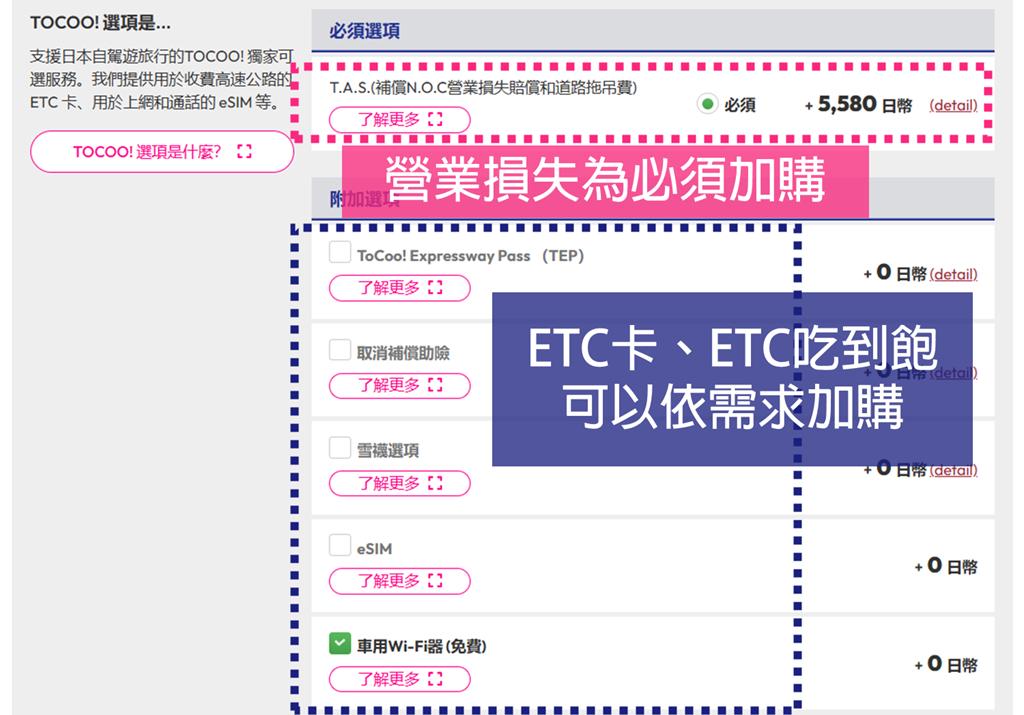Click 了解更多 under ToCoo! Expressway Pass
Viewport: 1024px width, 715px height.
click(400, 288)
